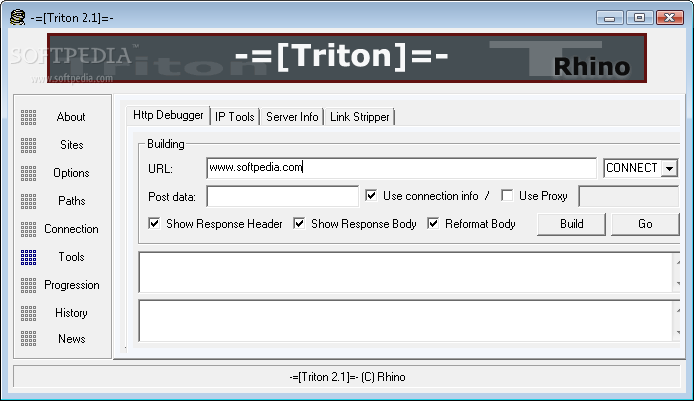
Task: Maximize the Triton window
Action: (639, 18)
